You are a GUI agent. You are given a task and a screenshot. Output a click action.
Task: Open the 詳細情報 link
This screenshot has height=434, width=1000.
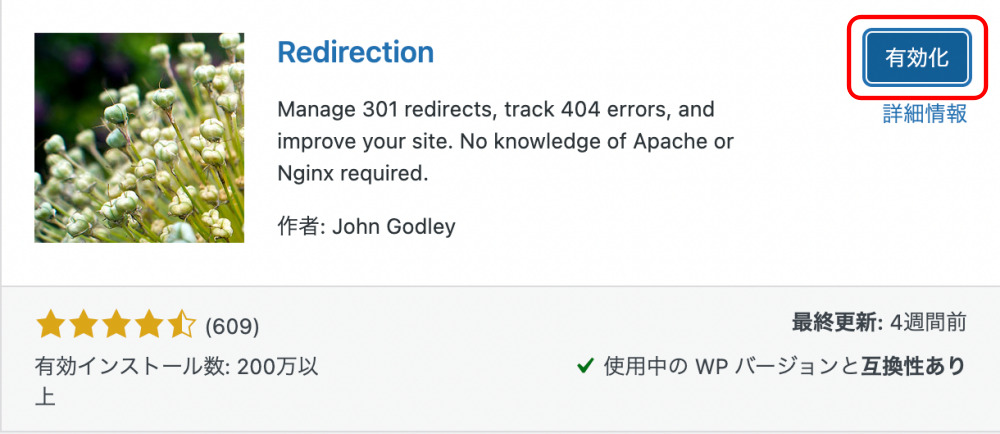click(925, 113)
